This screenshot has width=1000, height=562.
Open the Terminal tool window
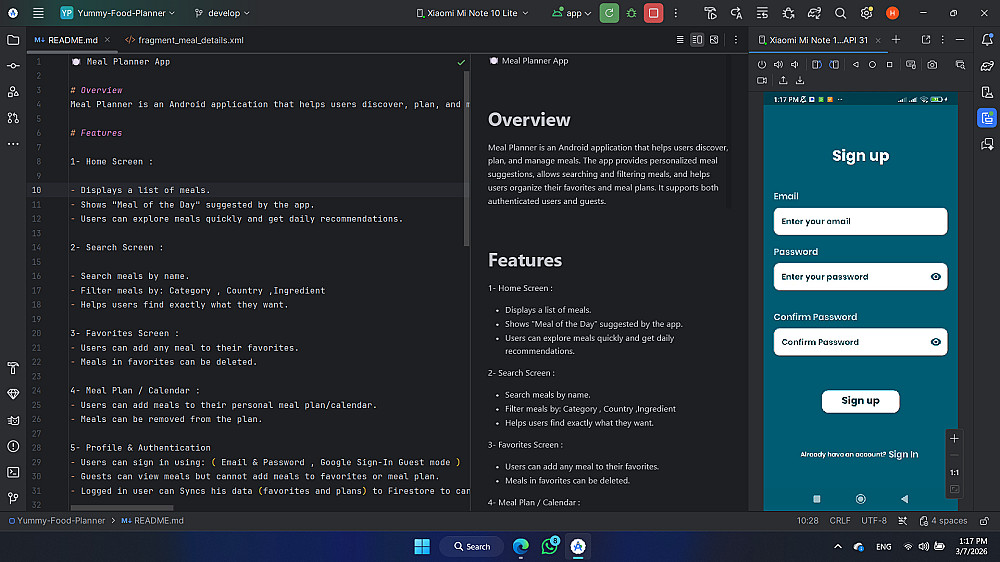point(13,472)
